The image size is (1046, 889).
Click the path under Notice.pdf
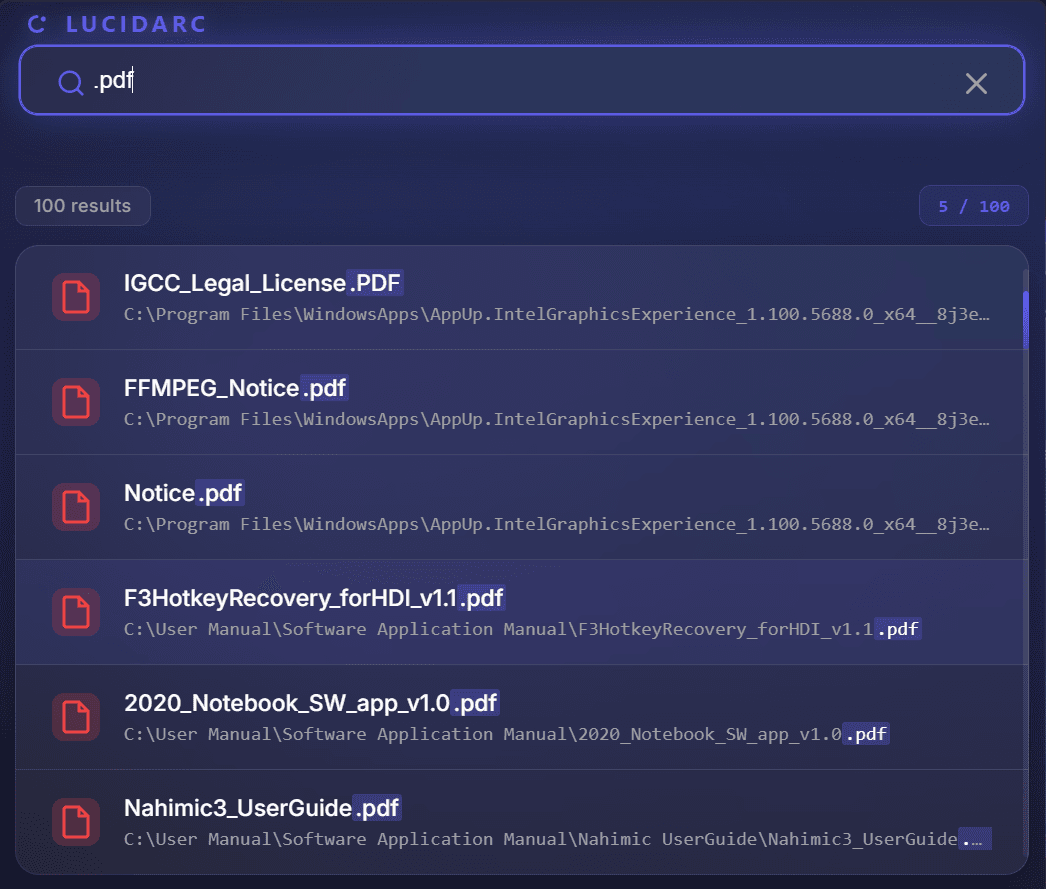[557, 524]
